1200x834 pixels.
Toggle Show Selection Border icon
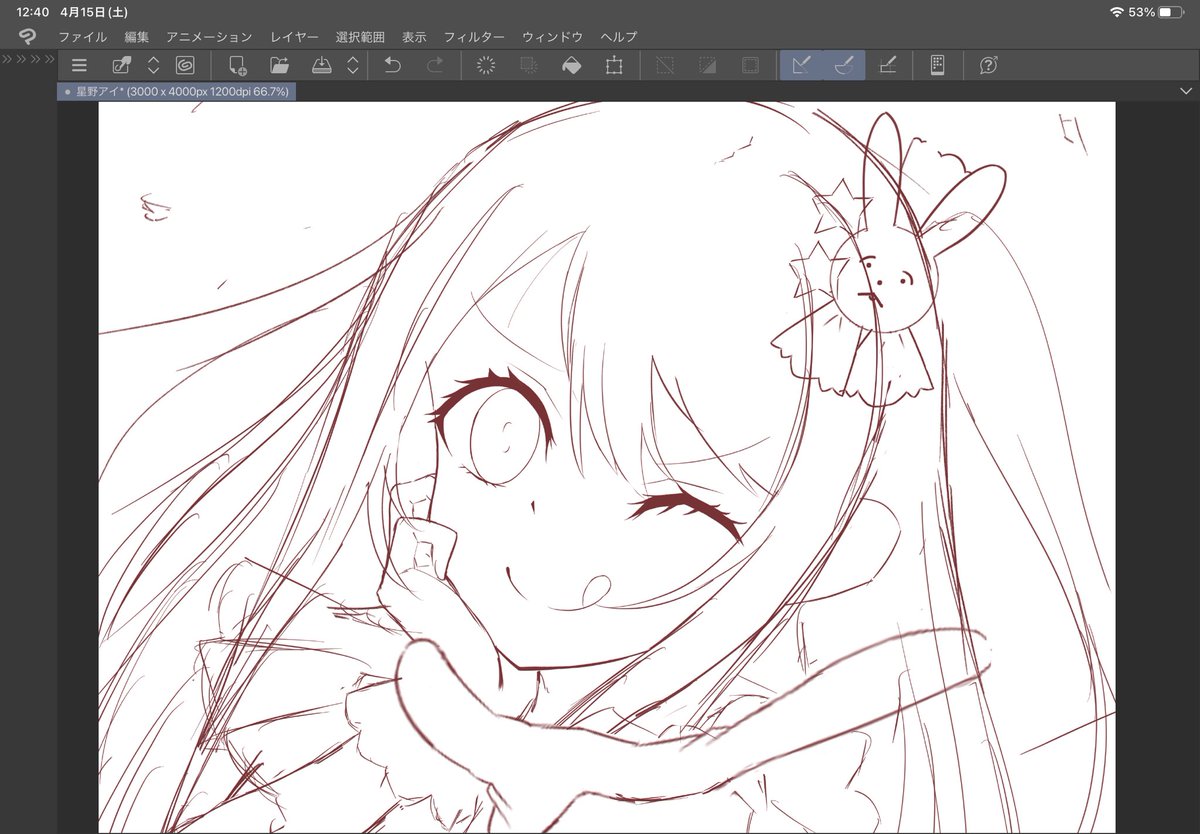click(750, 66)
